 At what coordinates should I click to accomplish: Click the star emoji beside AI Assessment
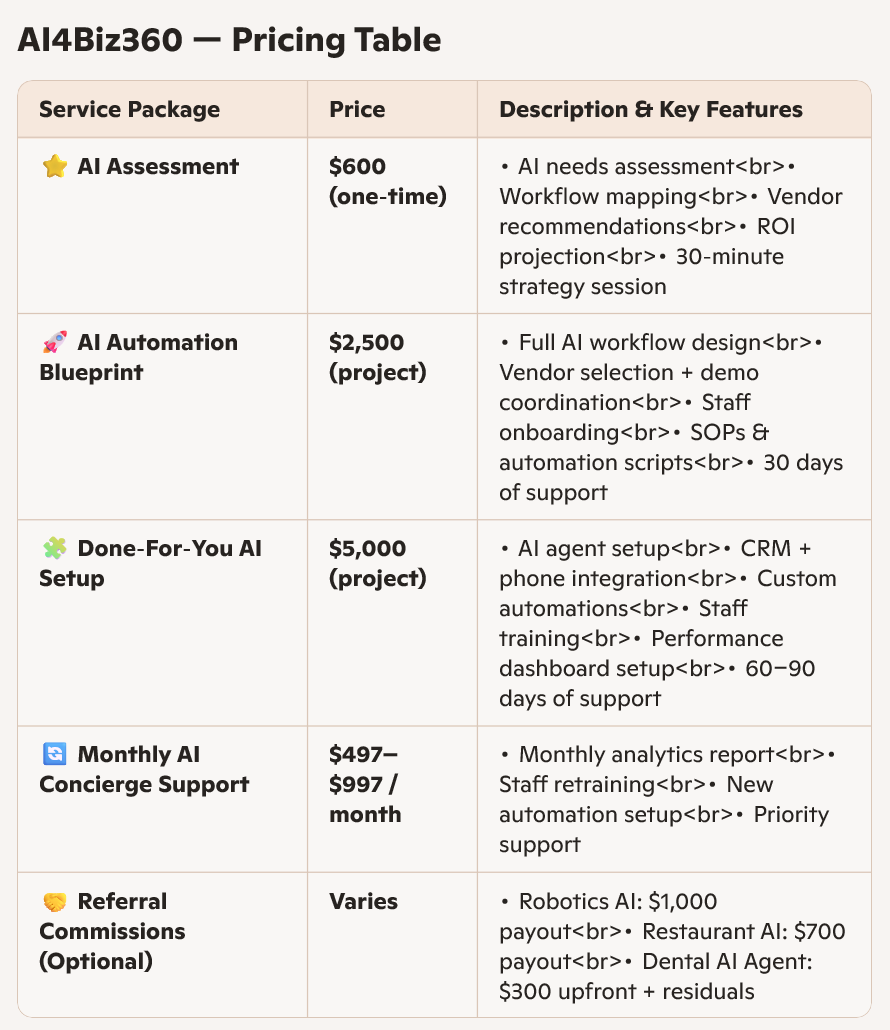tap(54, 167)
